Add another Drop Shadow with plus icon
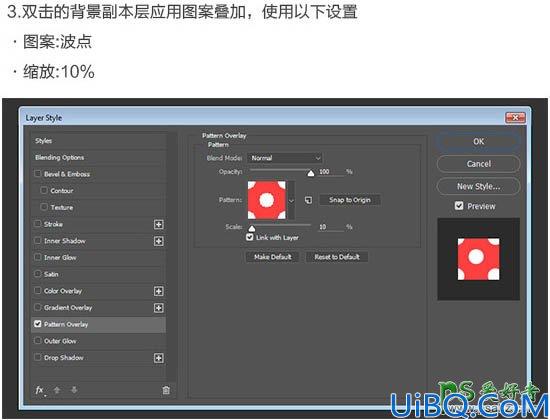Screen dimensions: 550x420 tap(159, 358)
